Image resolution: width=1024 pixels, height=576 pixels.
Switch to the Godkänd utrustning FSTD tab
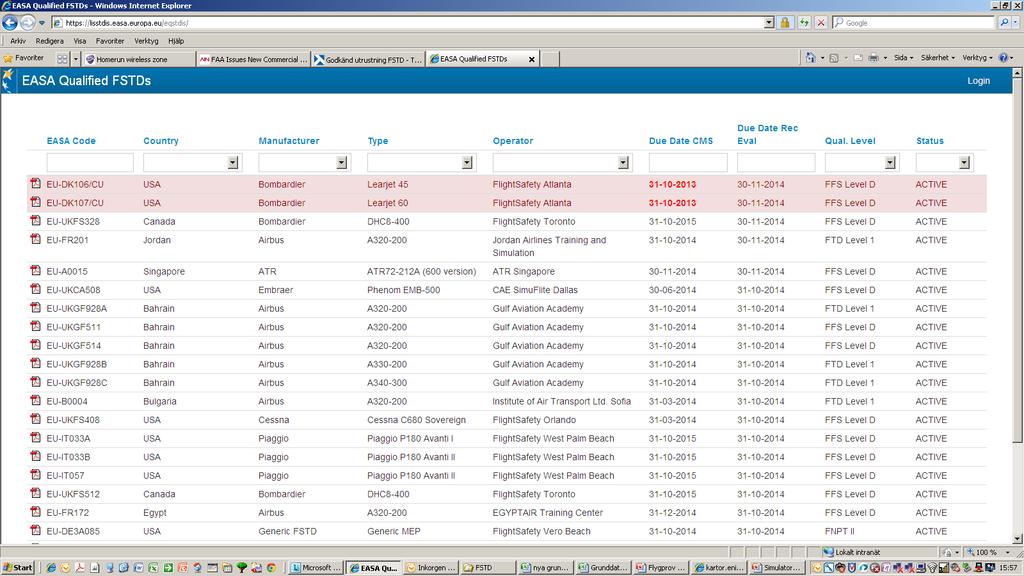click(368, 59)
